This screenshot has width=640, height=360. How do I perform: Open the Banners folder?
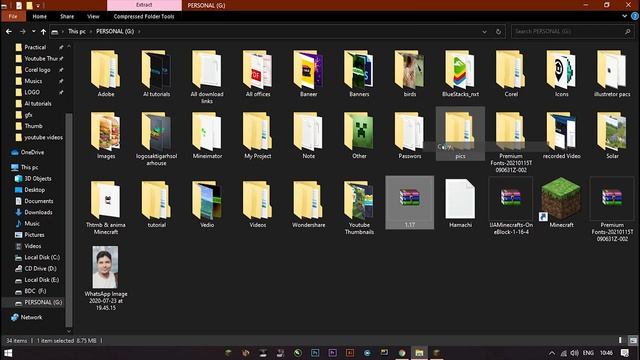click(x=359, y=73)
